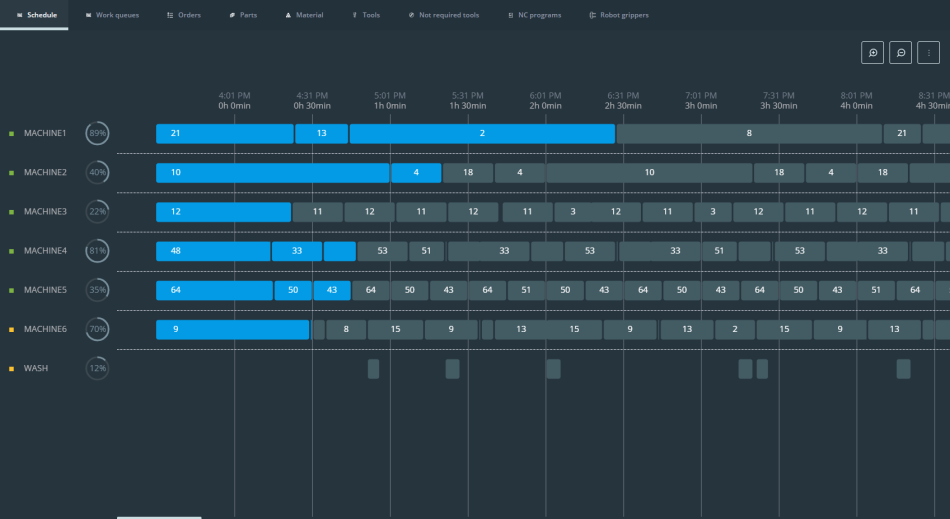Screen dimensions: 950x519
Task: Zoom out of the schedule timeline
Action: [x=901, y=53]
